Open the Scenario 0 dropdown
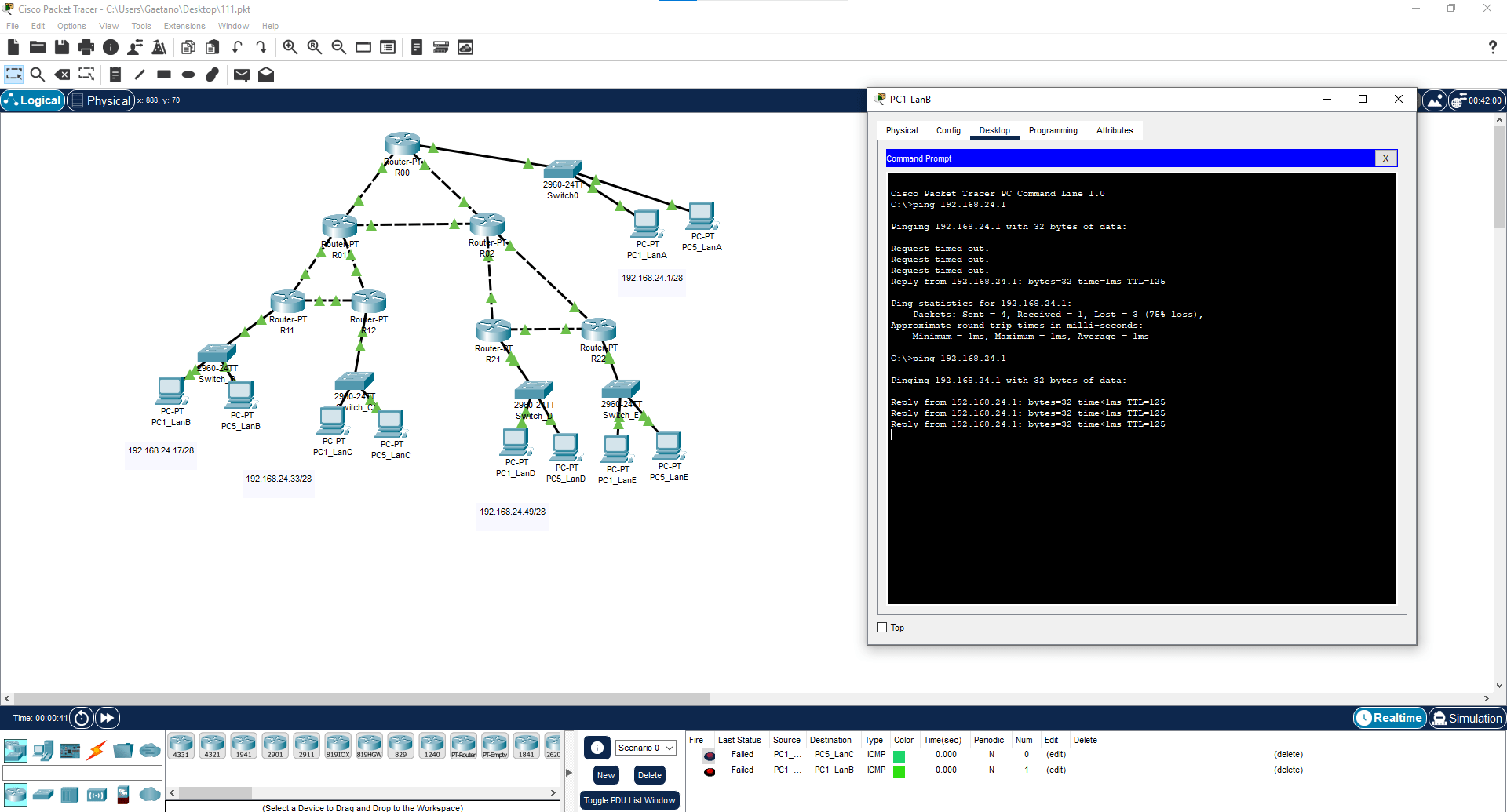The image size is (1507, 812). tap(645, 747)
